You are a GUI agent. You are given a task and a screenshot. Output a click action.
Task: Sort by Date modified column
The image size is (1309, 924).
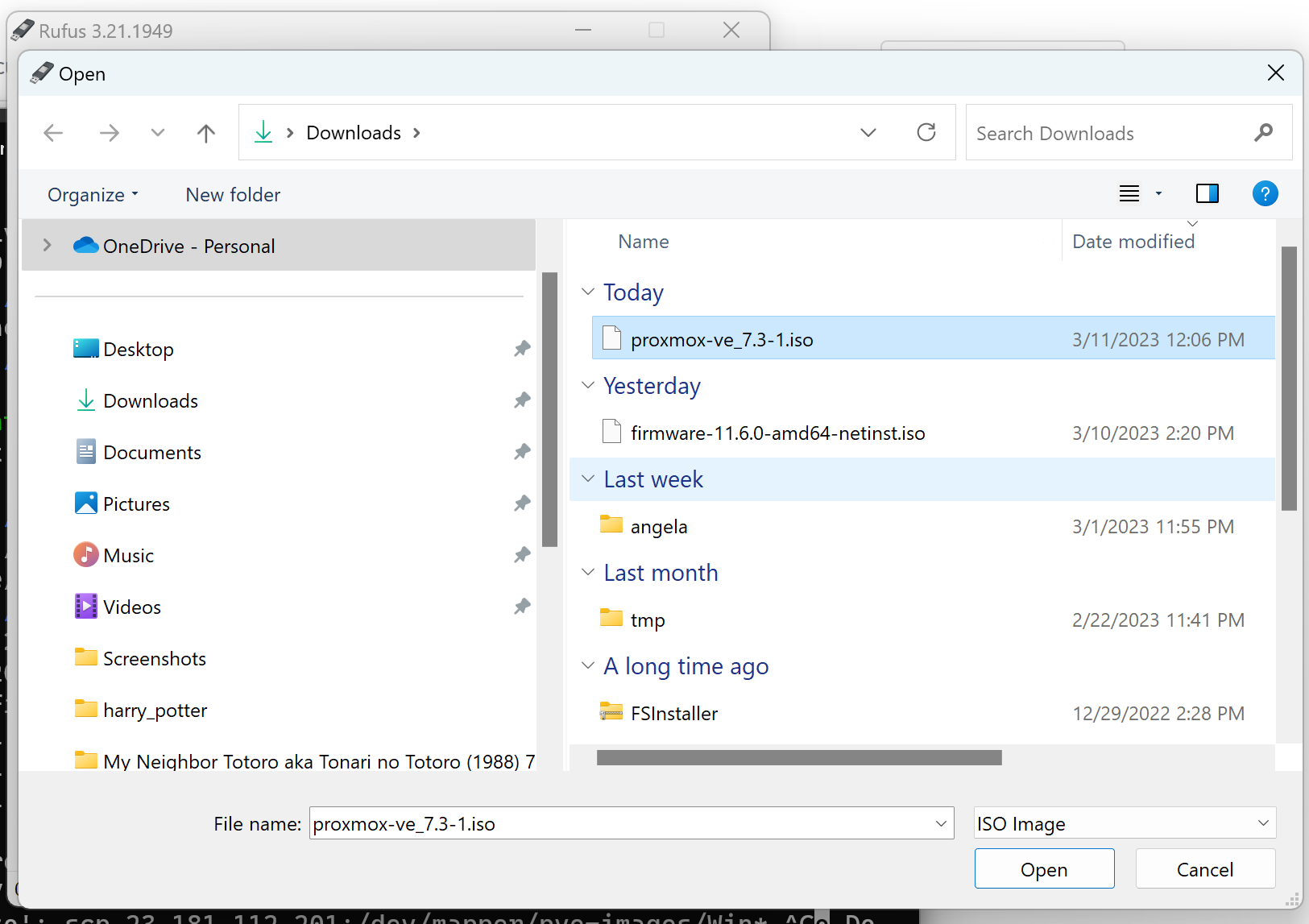tap(1133, 242)
